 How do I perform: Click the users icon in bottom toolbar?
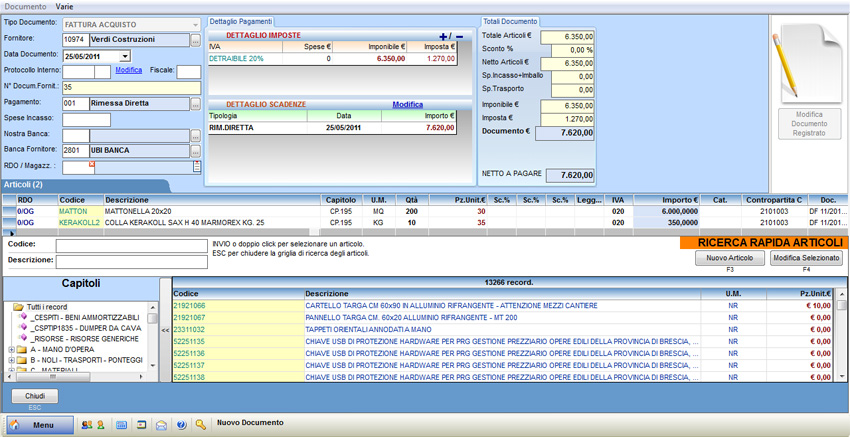click(85, 425)
